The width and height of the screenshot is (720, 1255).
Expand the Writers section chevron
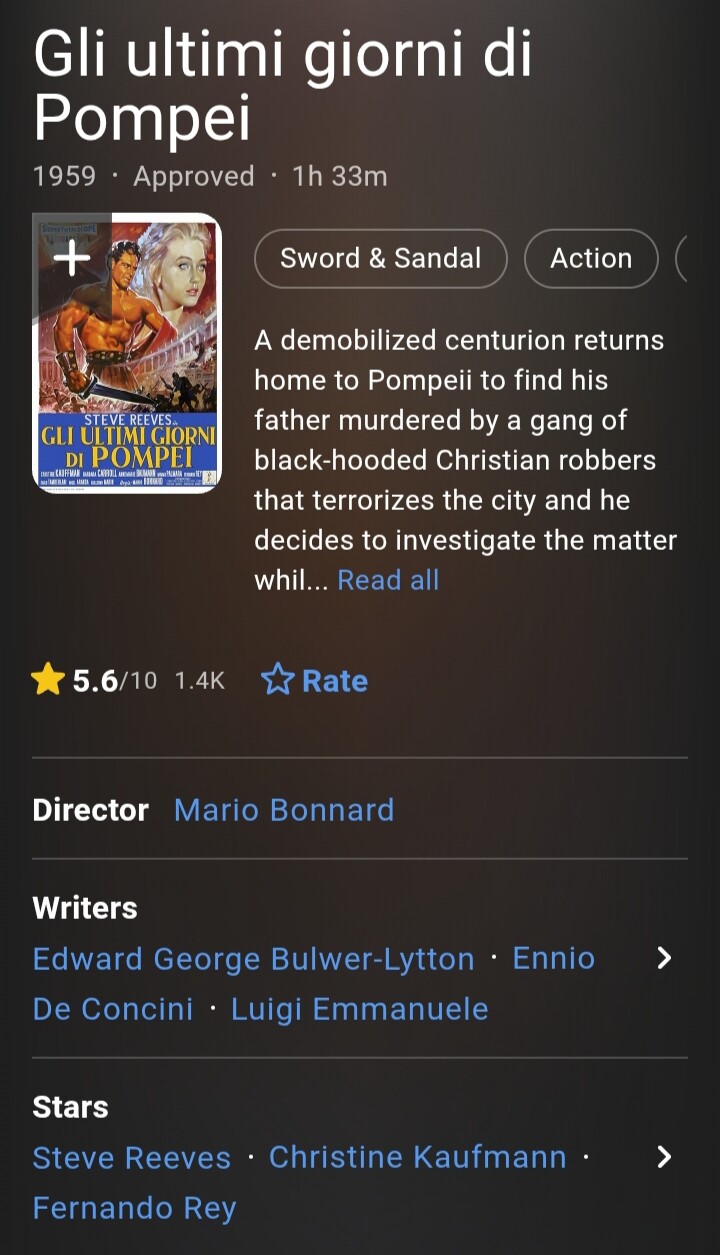[x=663, y=959]
